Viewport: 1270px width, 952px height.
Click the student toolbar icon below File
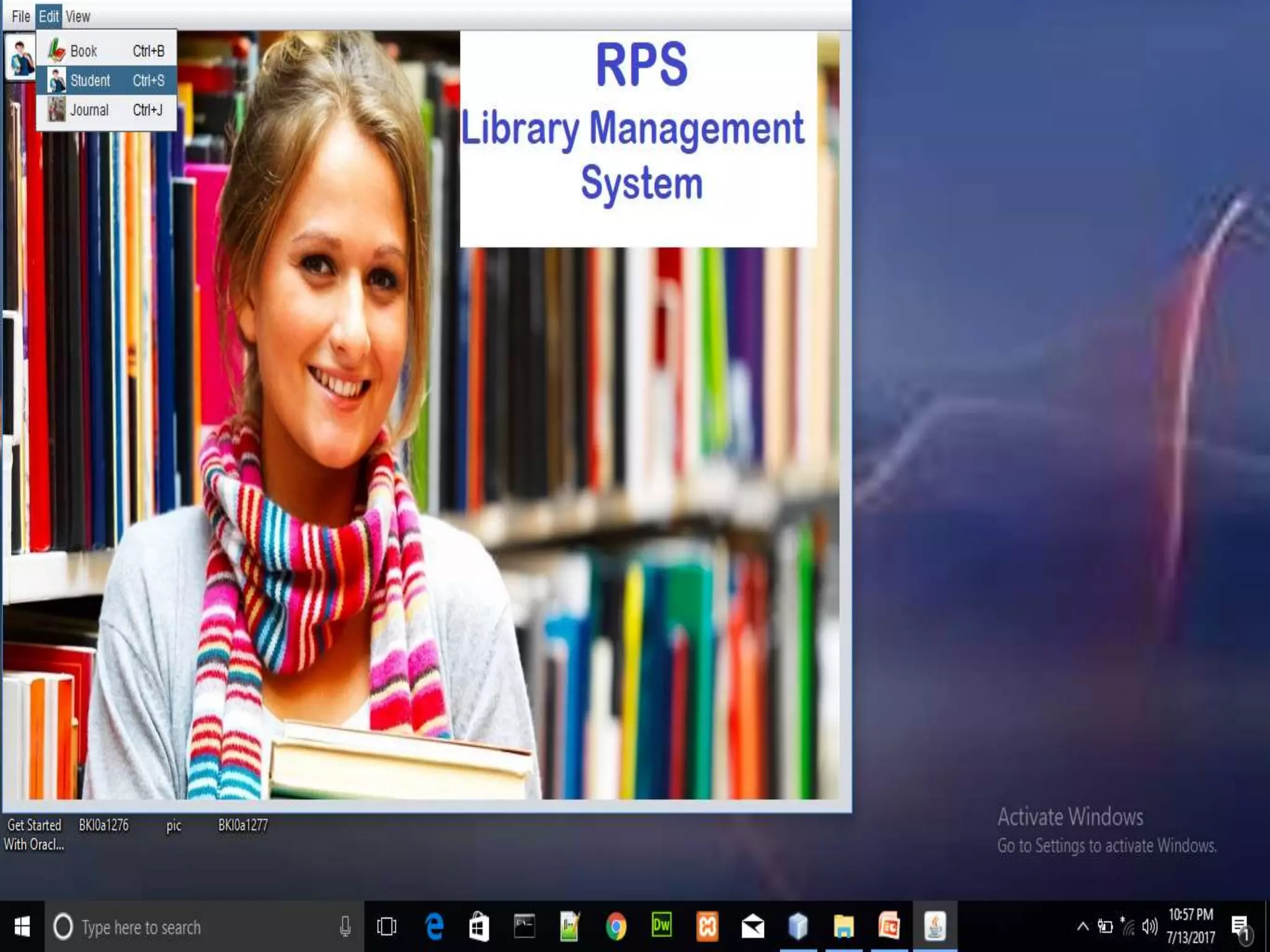tap(20, 57)
